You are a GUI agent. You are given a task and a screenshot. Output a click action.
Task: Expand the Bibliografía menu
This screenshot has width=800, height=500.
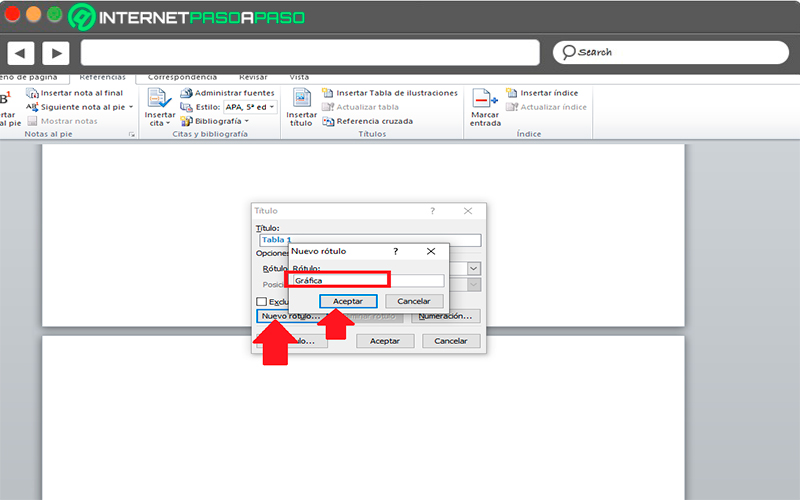click(215, 121)
